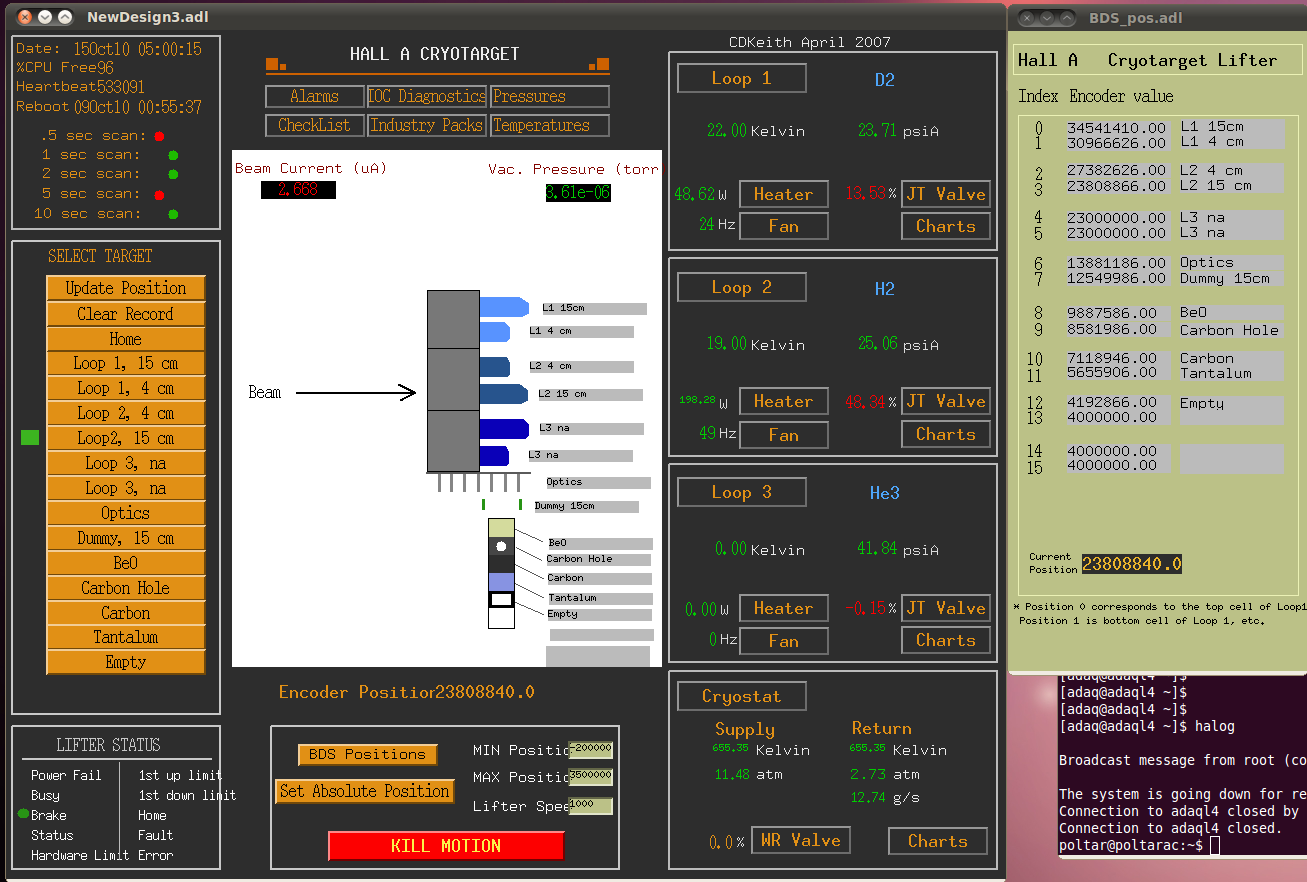The width and height of the screenshot is (1307, 882).
Task: Click Set Absolute Position
Action: (x=365, y=792)
